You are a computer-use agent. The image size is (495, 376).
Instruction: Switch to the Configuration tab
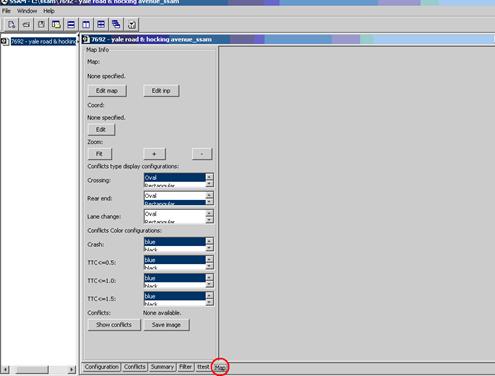[101, 367]
